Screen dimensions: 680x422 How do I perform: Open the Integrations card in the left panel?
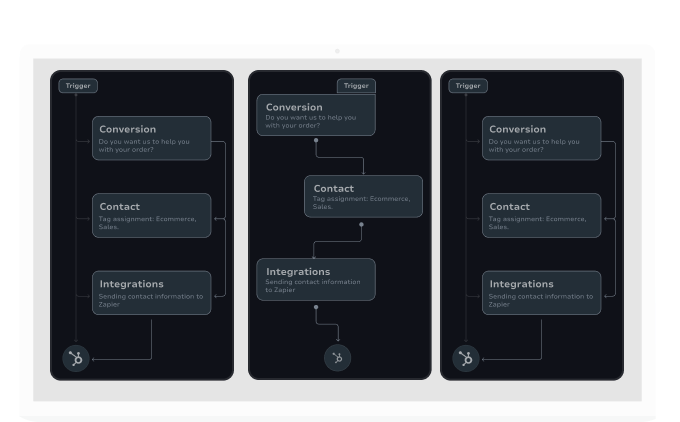pos(152,293)
